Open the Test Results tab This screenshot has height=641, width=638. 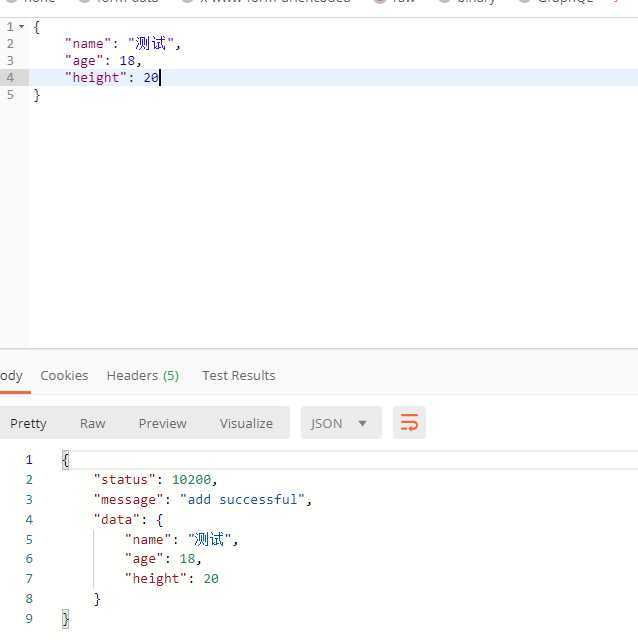pyautogui.click(x=239, y=375)
